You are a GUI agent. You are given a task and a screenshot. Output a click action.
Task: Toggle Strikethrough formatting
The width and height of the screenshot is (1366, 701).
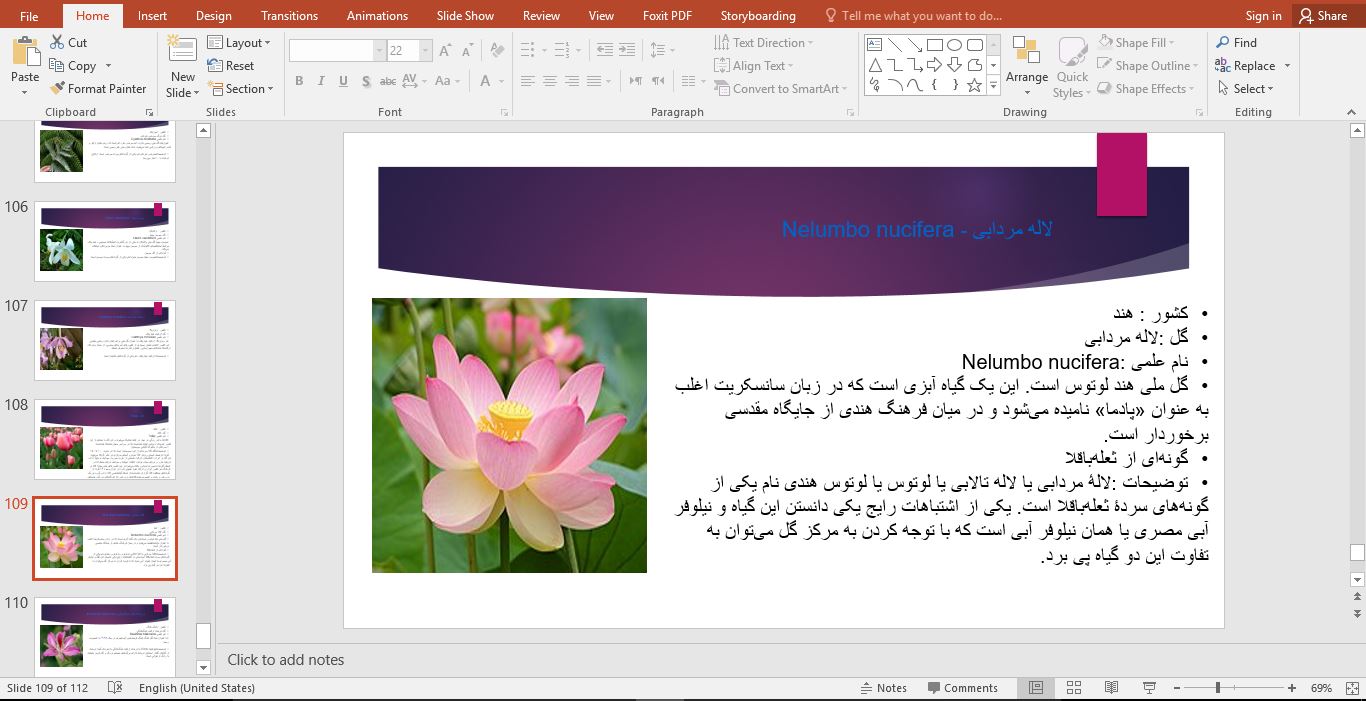[390, 81]
